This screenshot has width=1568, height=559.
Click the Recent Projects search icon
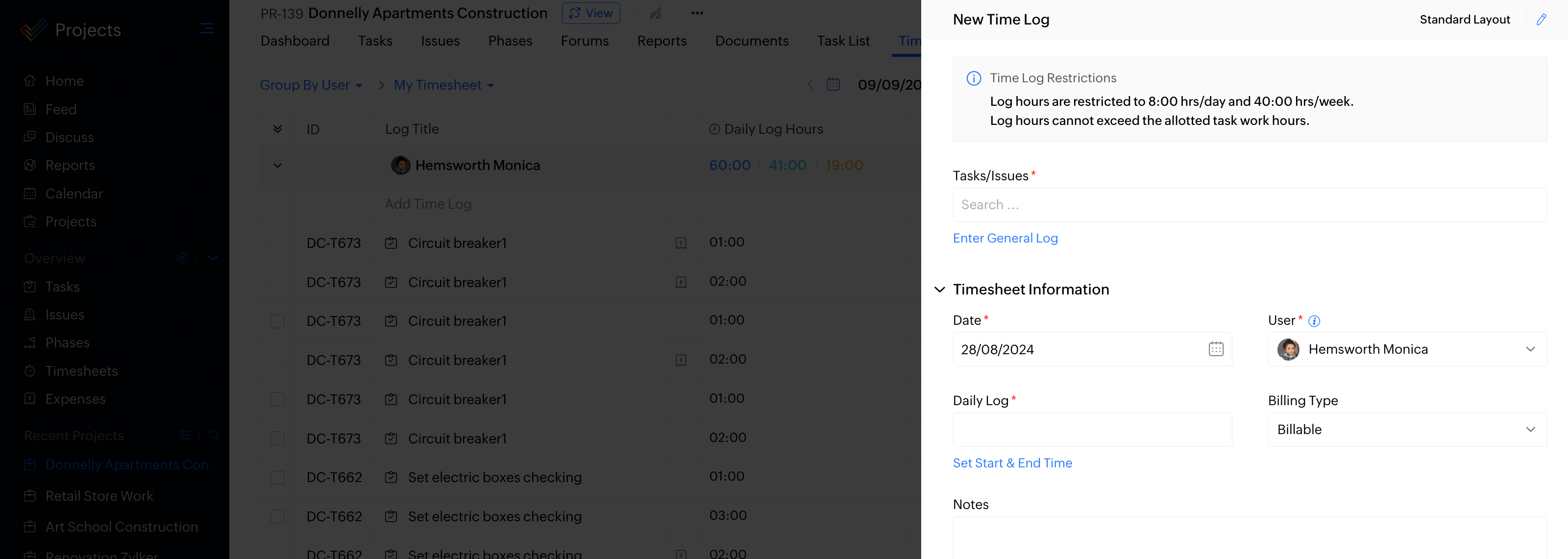214,436
